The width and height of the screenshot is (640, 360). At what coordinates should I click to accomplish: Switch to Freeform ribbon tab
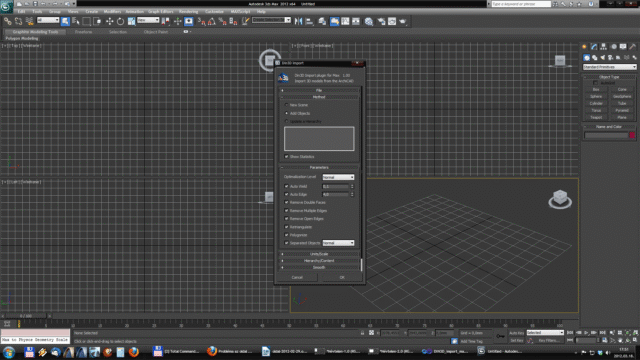coord(83,32)
